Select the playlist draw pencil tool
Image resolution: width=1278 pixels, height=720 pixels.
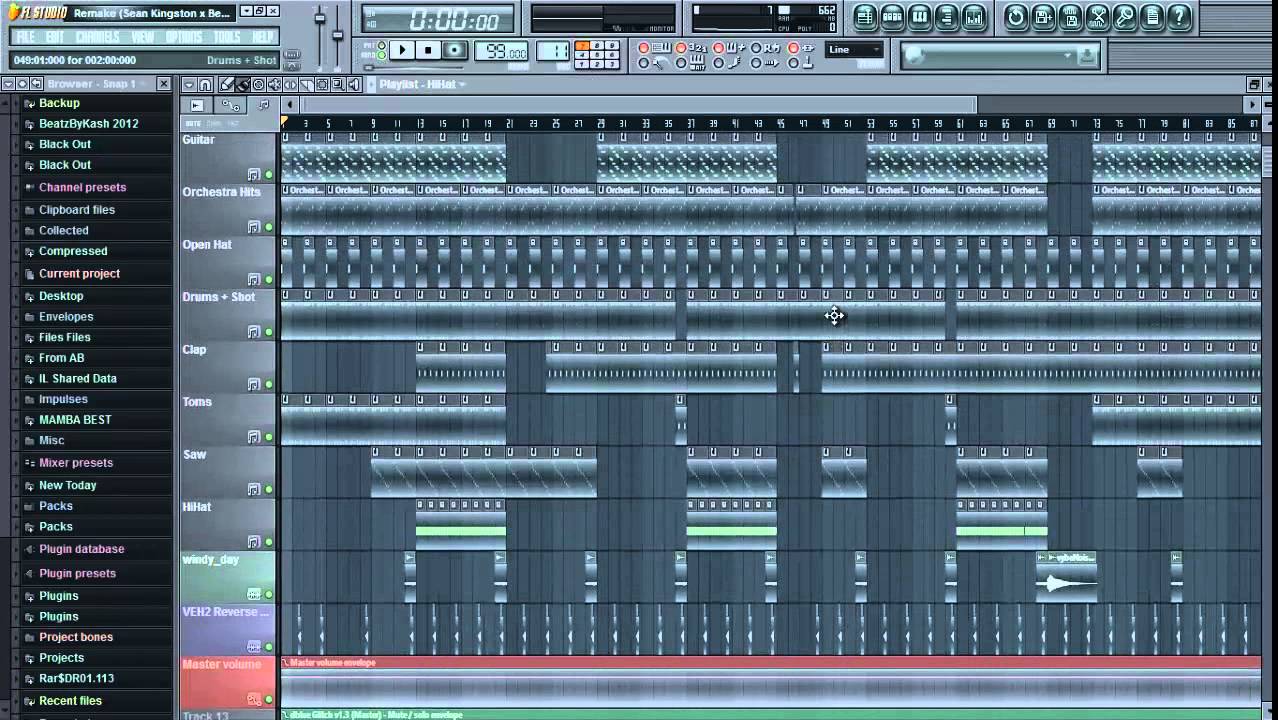(226, 85)
